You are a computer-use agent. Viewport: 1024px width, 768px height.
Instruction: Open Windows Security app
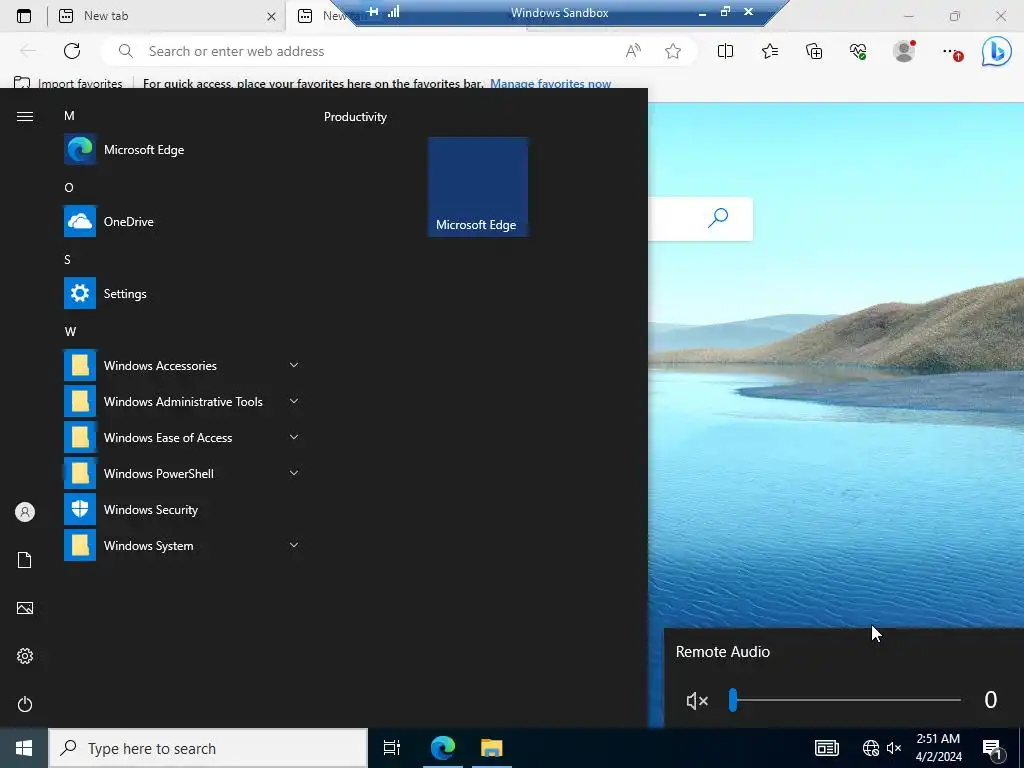click(x=182, y=509)
